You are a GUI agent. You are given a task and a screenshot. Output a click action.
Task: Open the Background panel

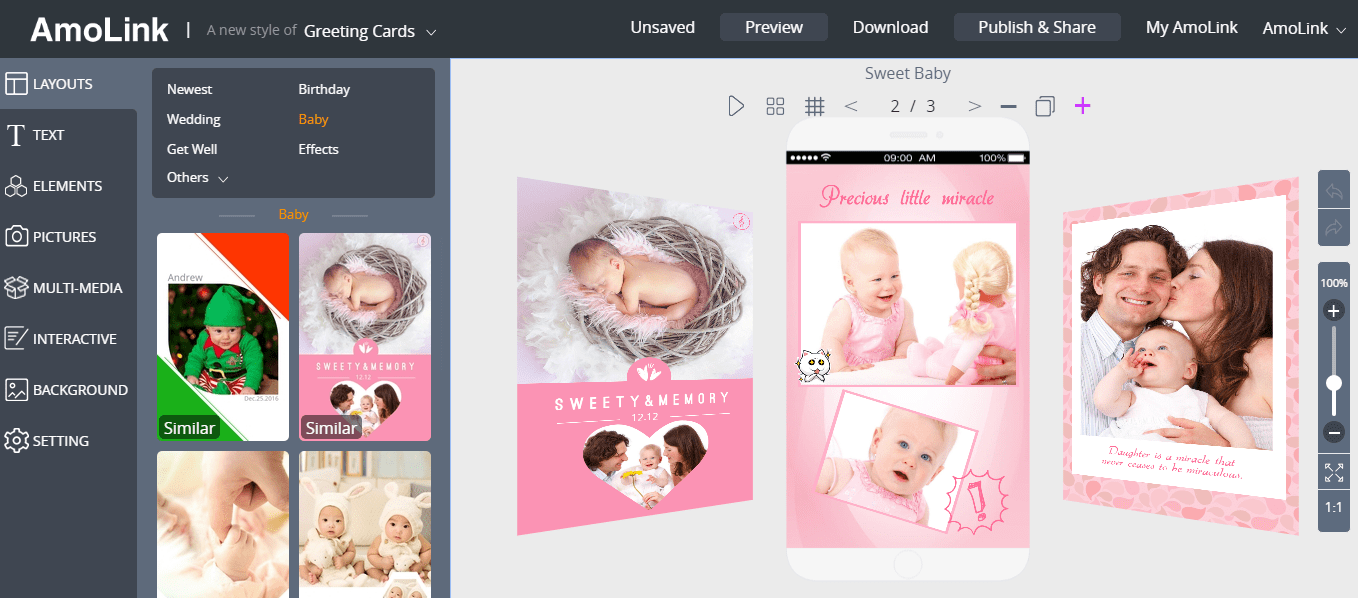(68, 390)
